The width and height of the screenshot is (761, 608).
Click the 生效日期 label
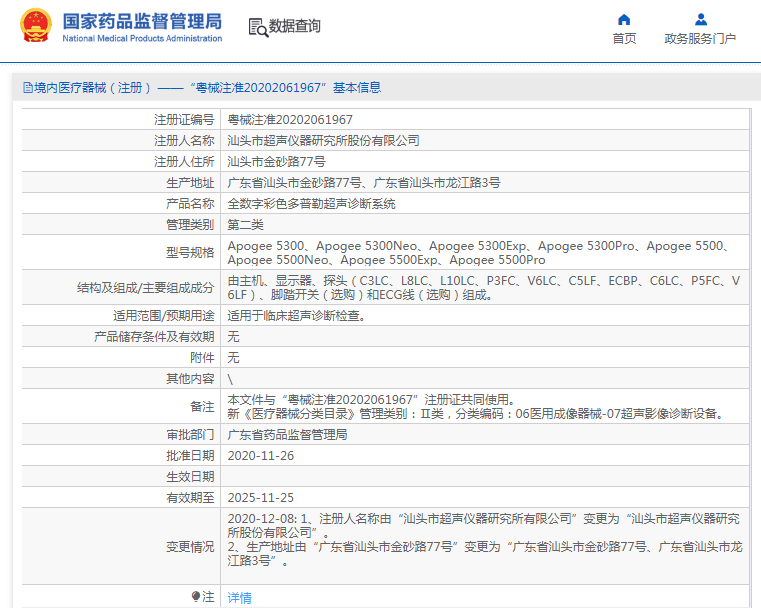coord(190,477)
